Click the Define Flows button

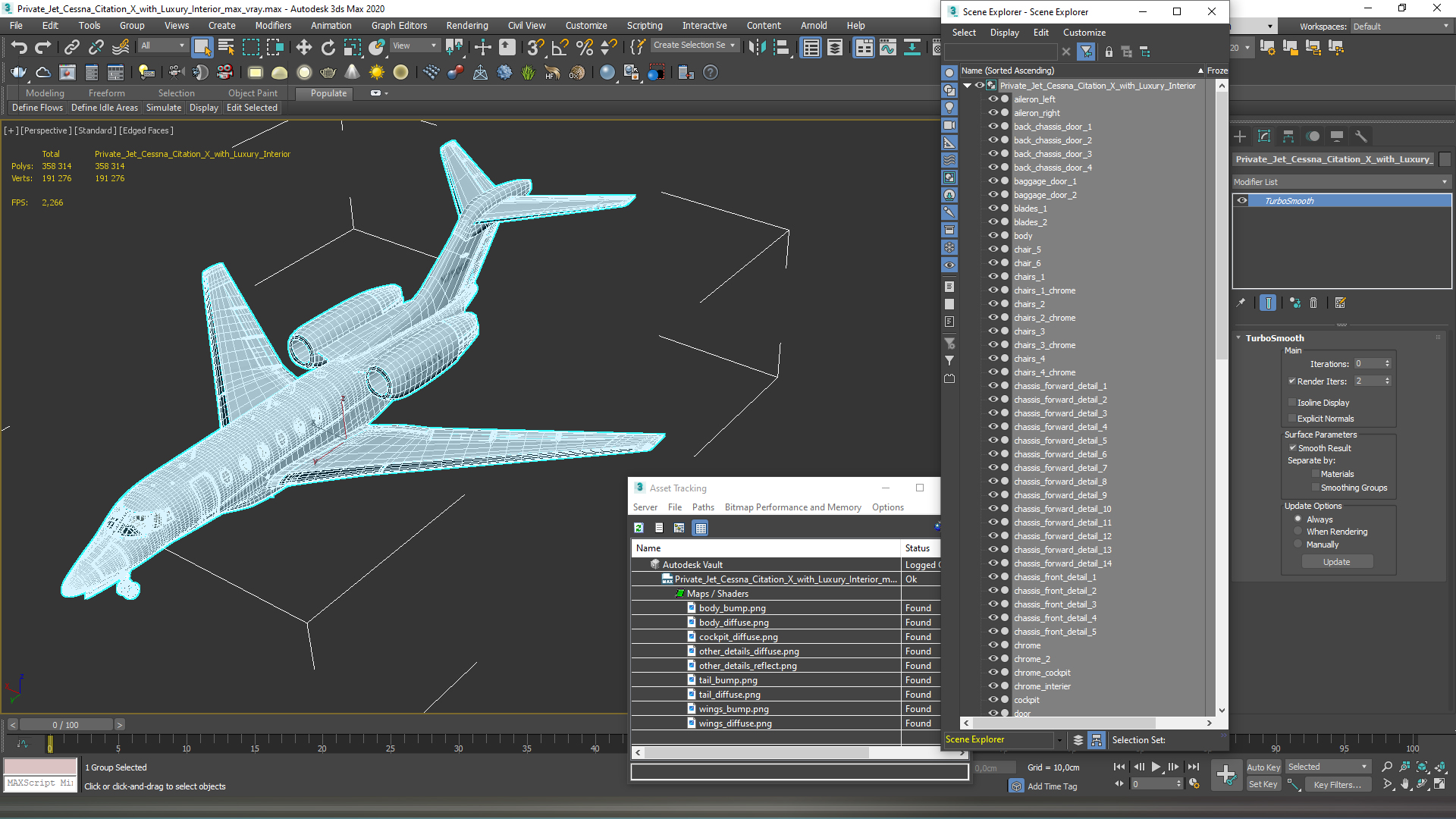pos(37,108)
